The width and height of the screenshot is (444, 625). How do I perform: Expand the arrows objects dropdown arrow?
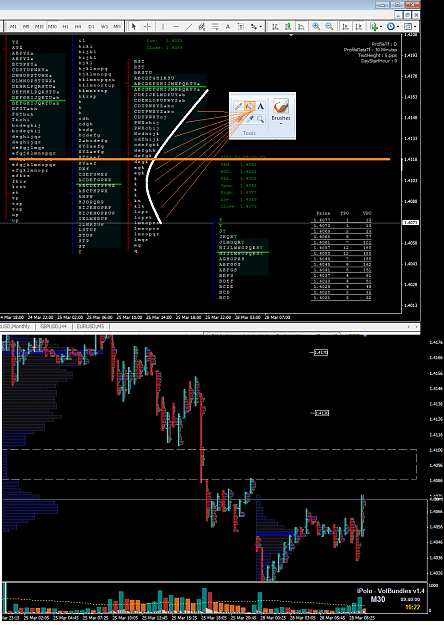pos(261,27)
